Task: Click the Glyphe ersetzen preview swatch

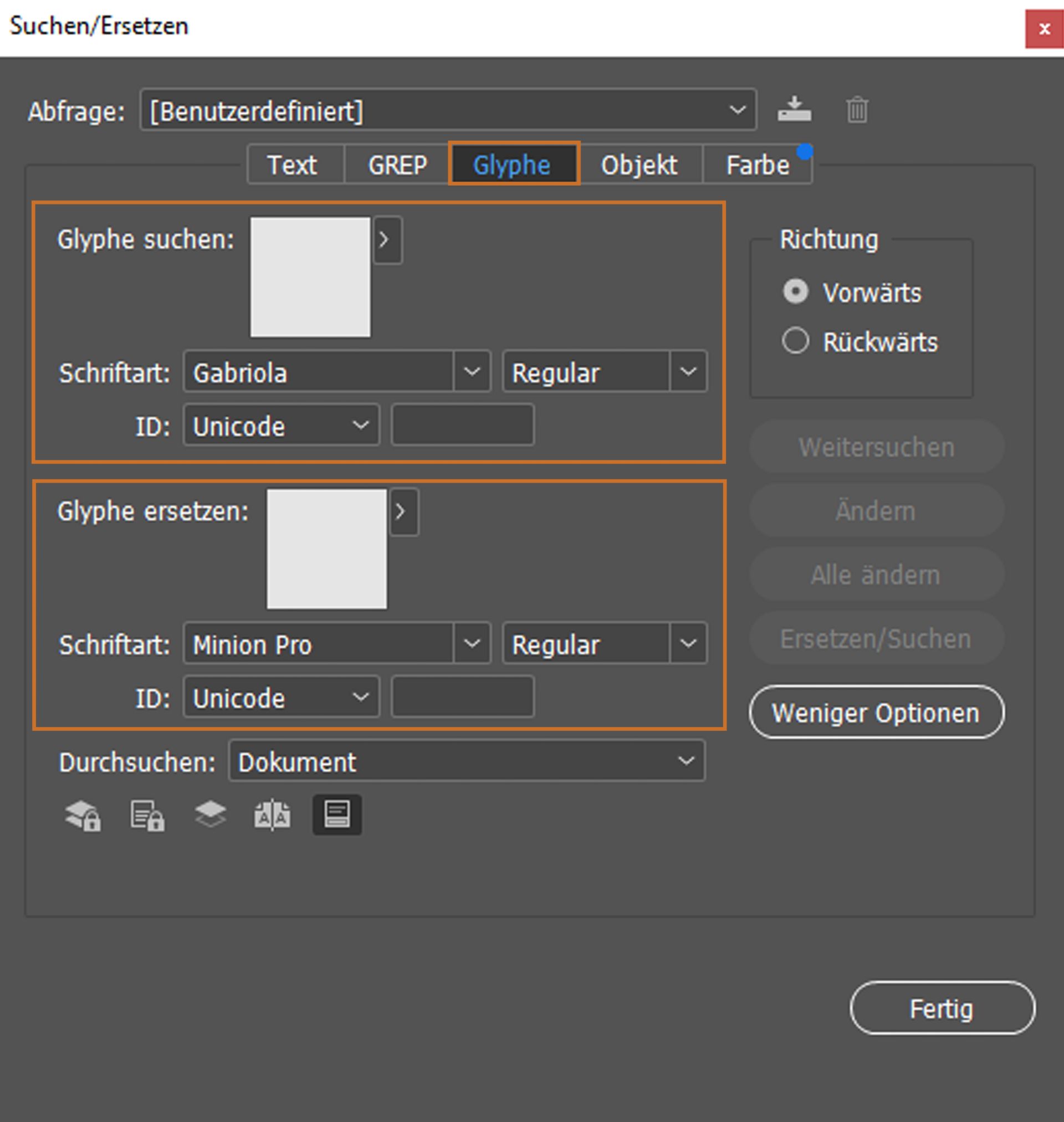Action: pyautogui.click(x=327, y=550)
